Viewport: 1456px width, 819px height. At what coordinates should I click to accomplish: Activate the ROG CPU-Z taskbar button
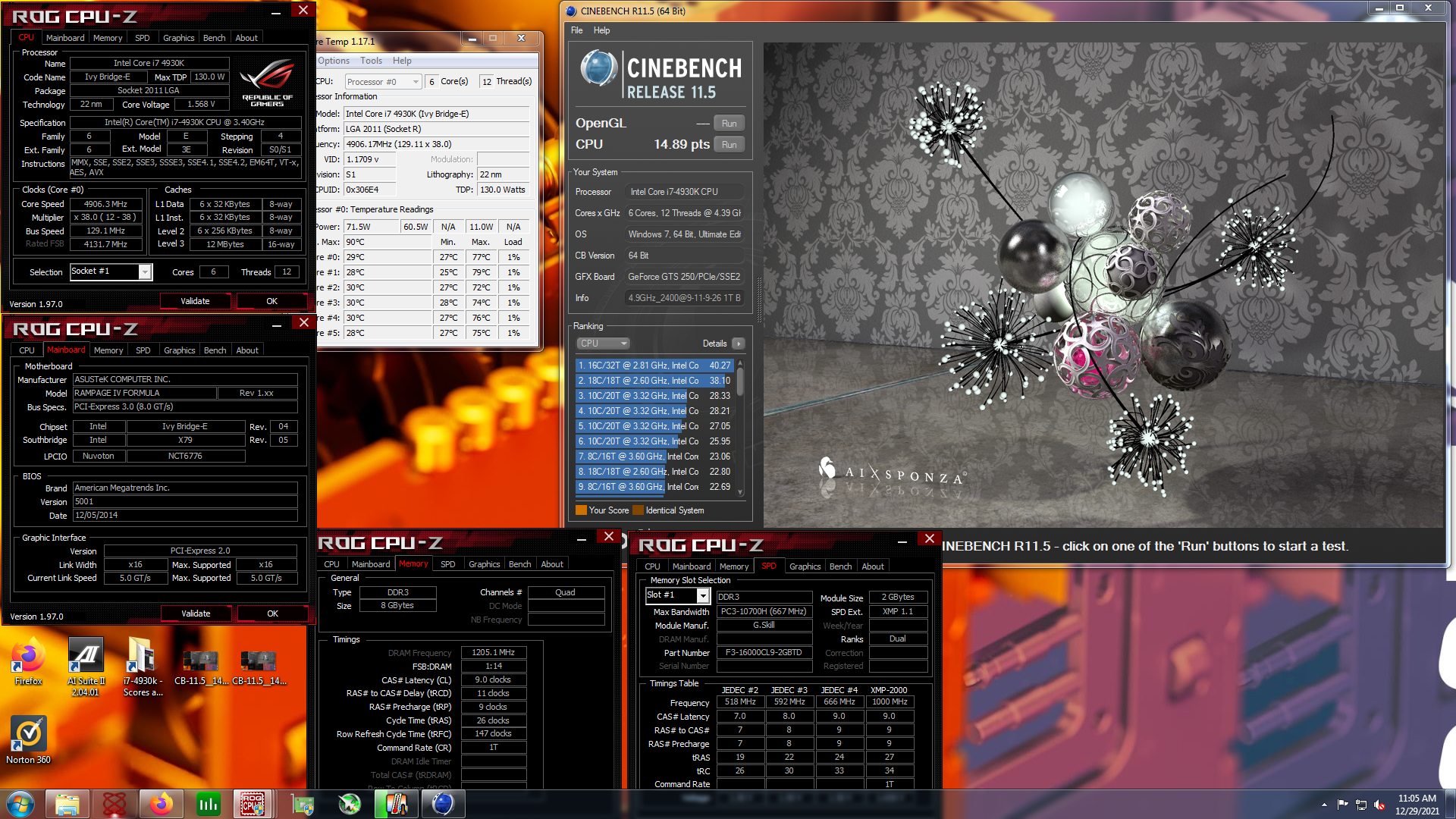[253, 804]
